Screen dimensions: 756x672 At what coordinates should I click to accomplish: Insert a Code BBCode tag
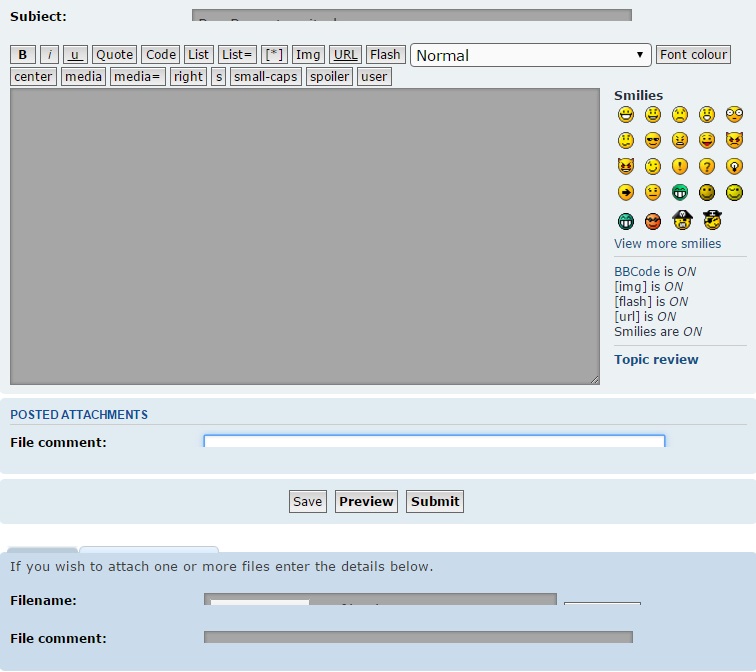point(161,54)
